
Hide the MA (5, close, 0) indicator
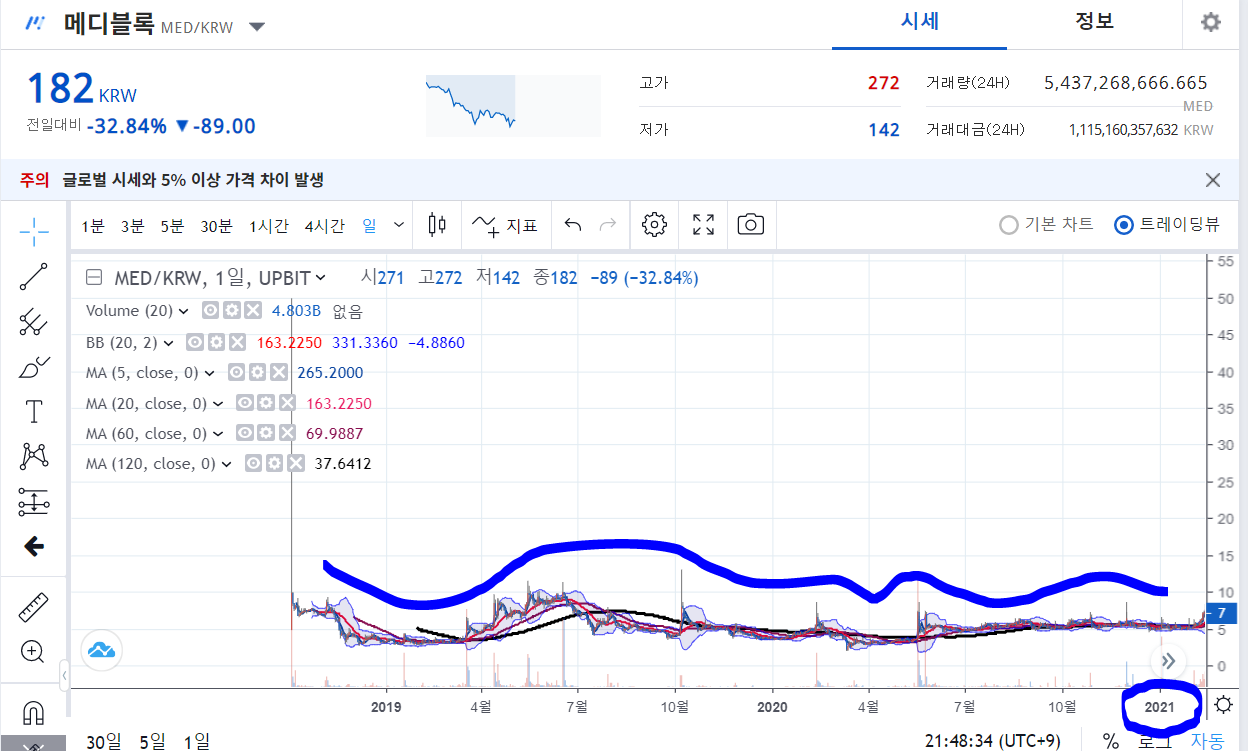click(x=237, y=373)
